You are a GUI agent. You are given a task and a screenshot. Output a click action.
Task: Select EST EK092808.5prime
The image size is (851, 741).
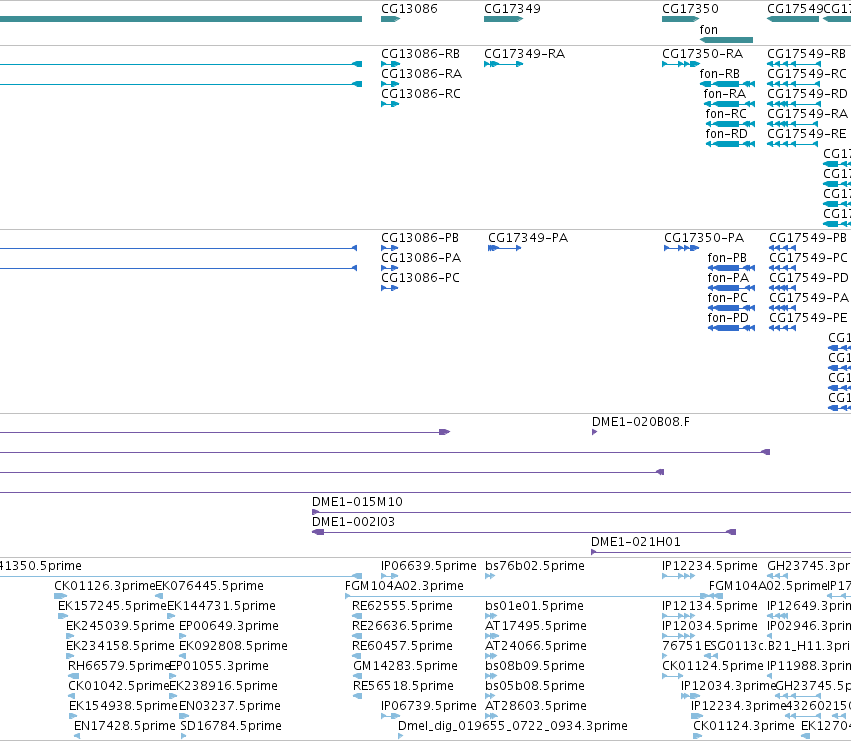233,647
